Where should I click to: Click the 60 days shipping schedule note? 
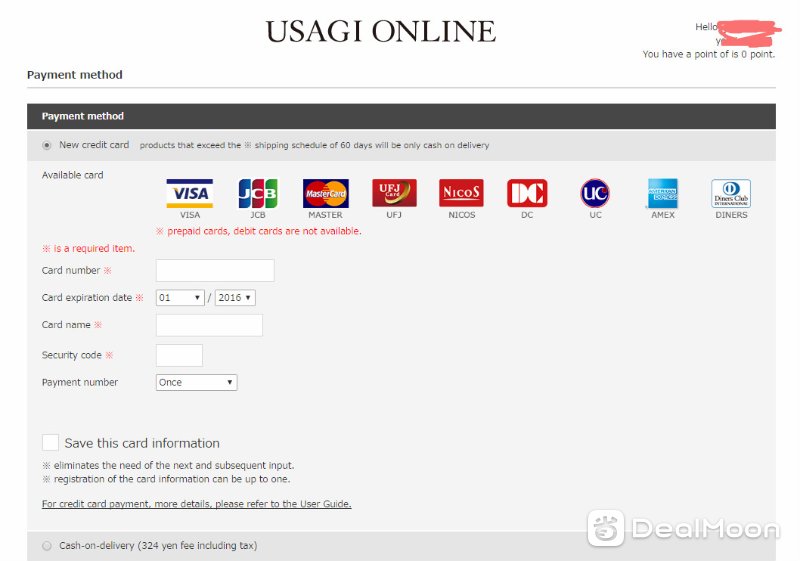[x=314, y=145]
